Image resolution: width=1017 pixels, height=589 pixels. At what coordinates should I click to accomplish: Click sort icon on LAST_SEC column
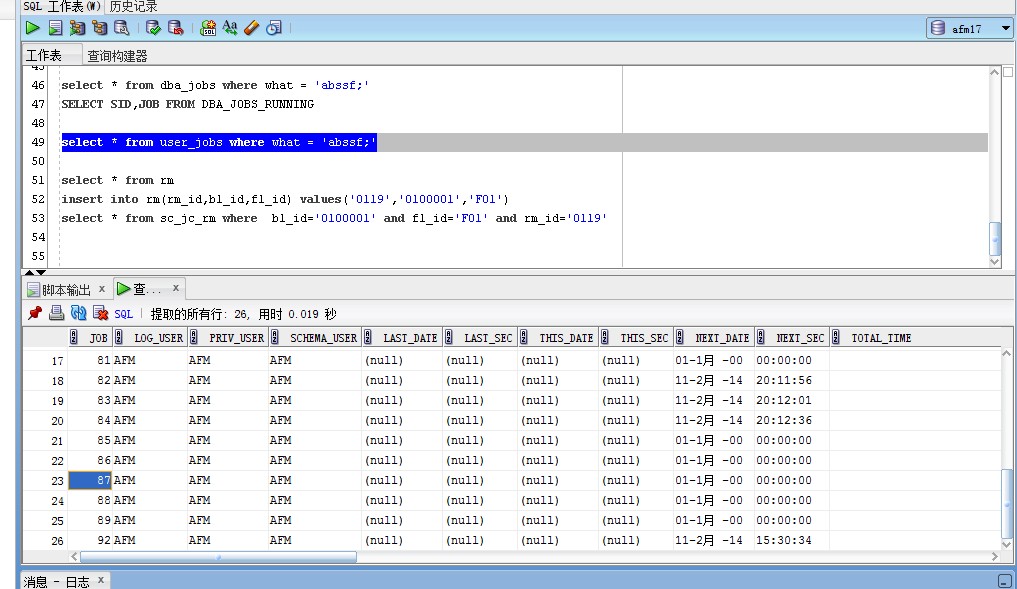pyautogui.click(x=449, y=337)
